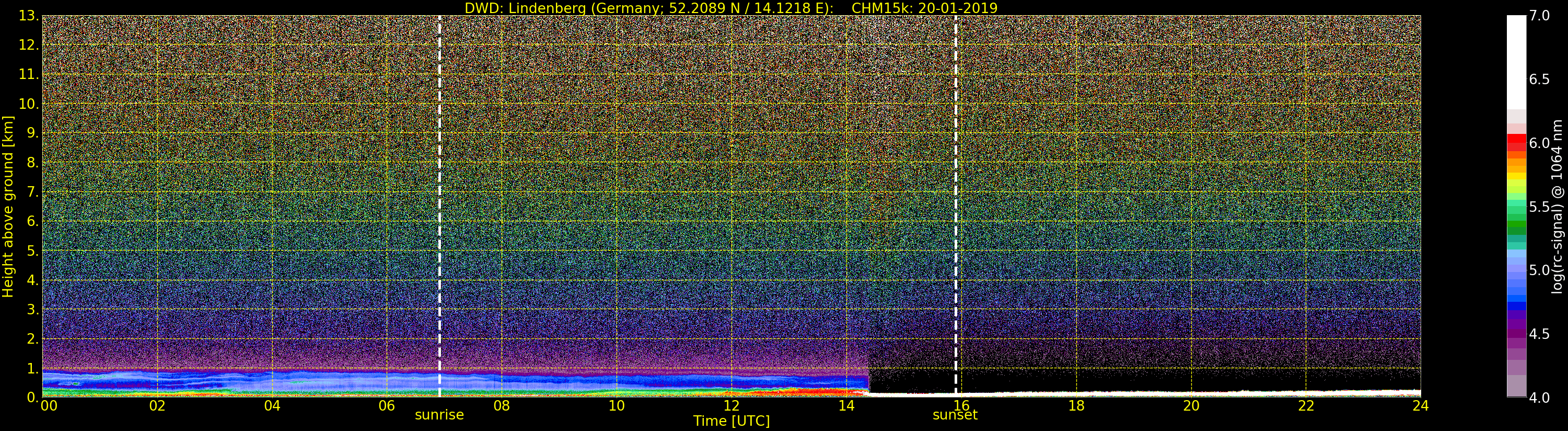Click the height-axis tick label "6."
This screenshot has width=1568, height=431.
pos(32,222)
